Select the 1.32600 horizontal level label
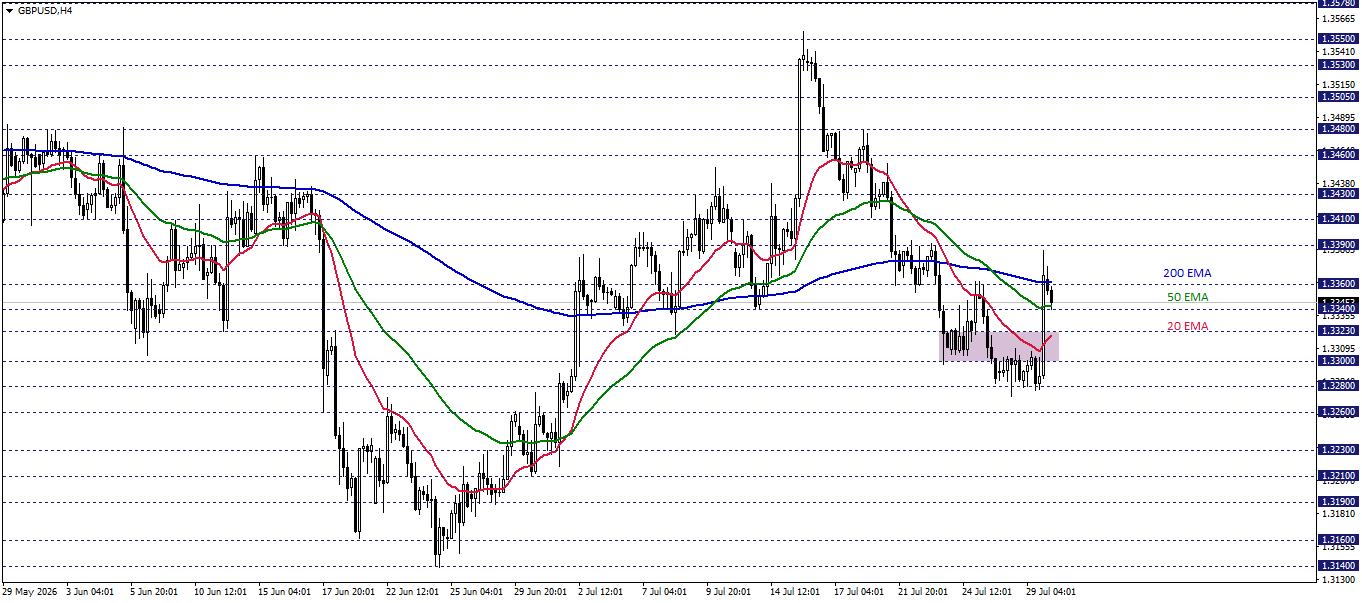This screenshot has width=1362, height=603. point(1338,411)
